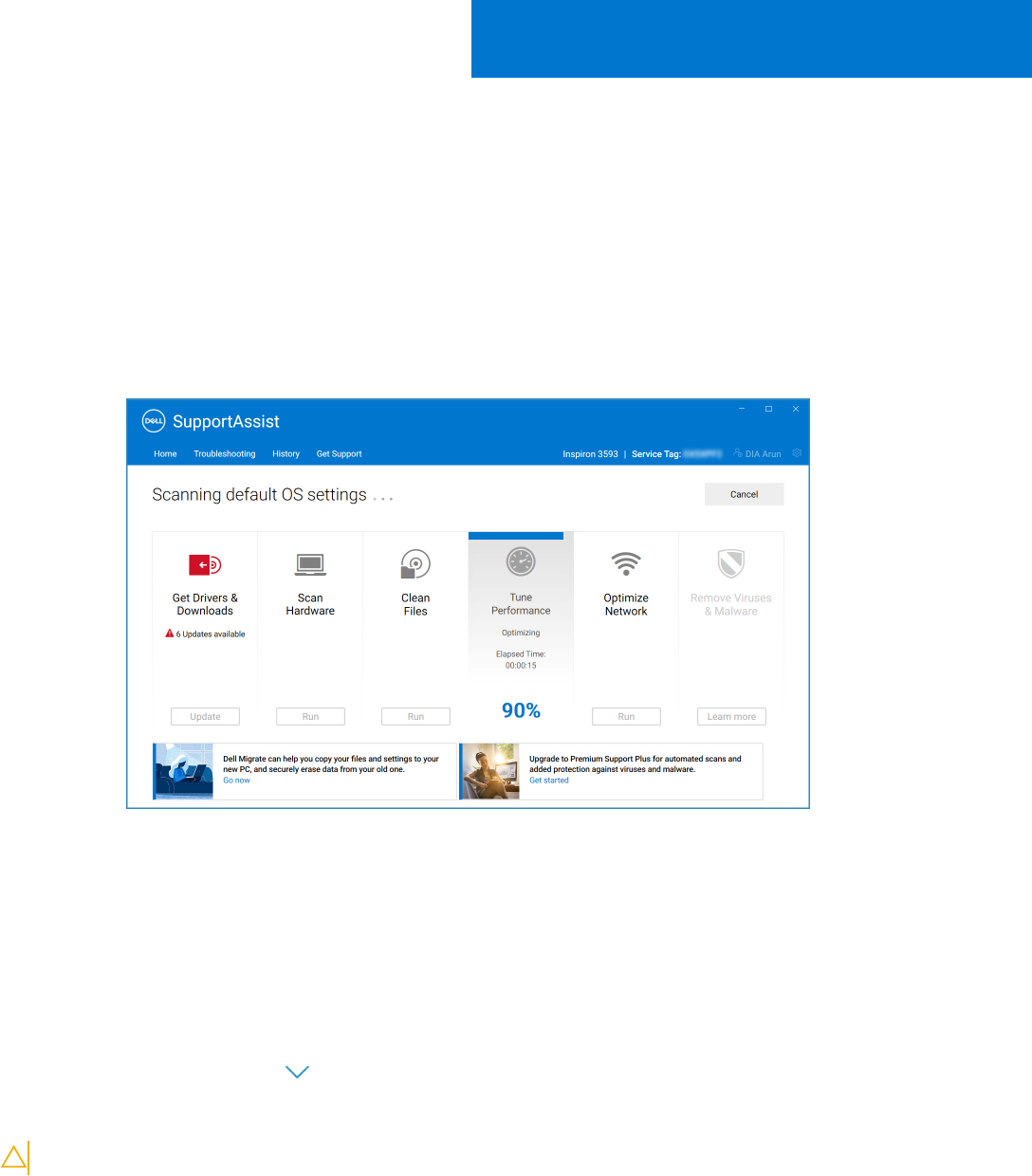Minimize the SupportAssist window
Viewport: 1032px width, 1176px height.
[x=742, y=409]
